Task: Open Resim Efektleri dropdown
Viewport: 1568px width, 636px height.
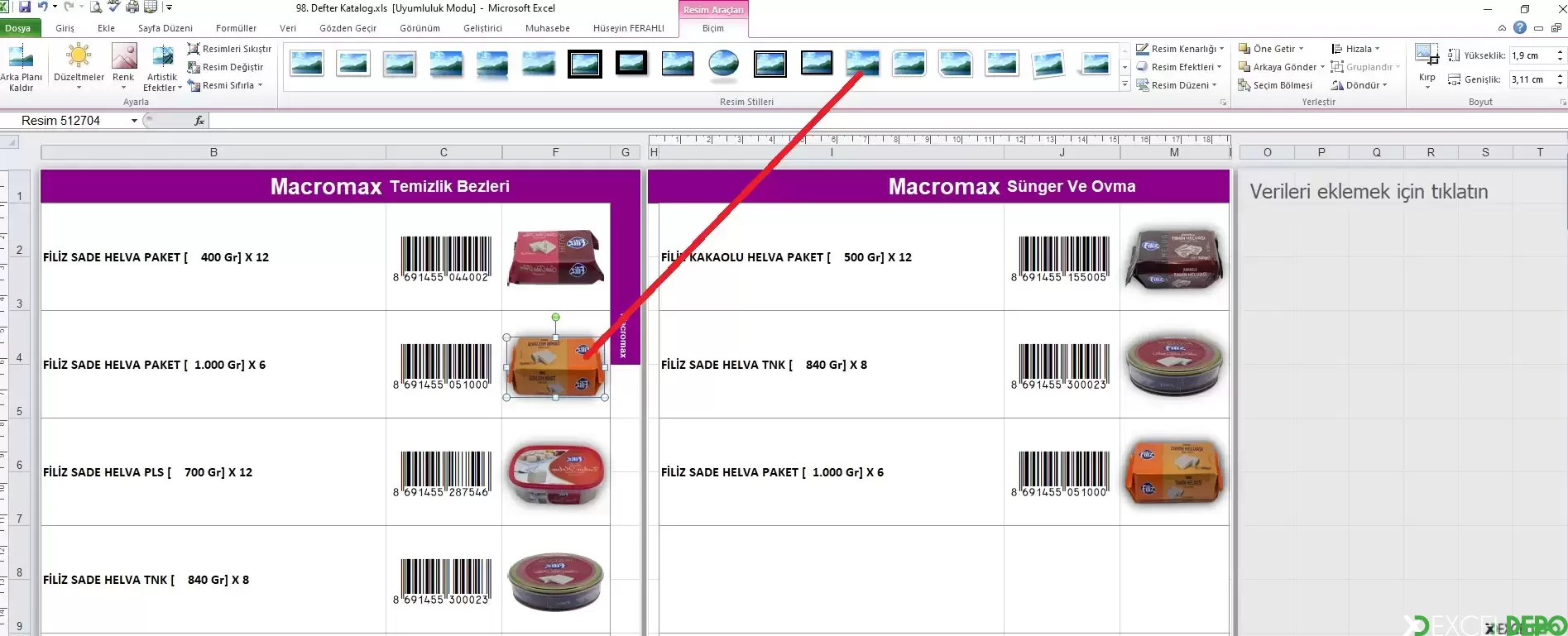Action: [x=1179, y=67]
